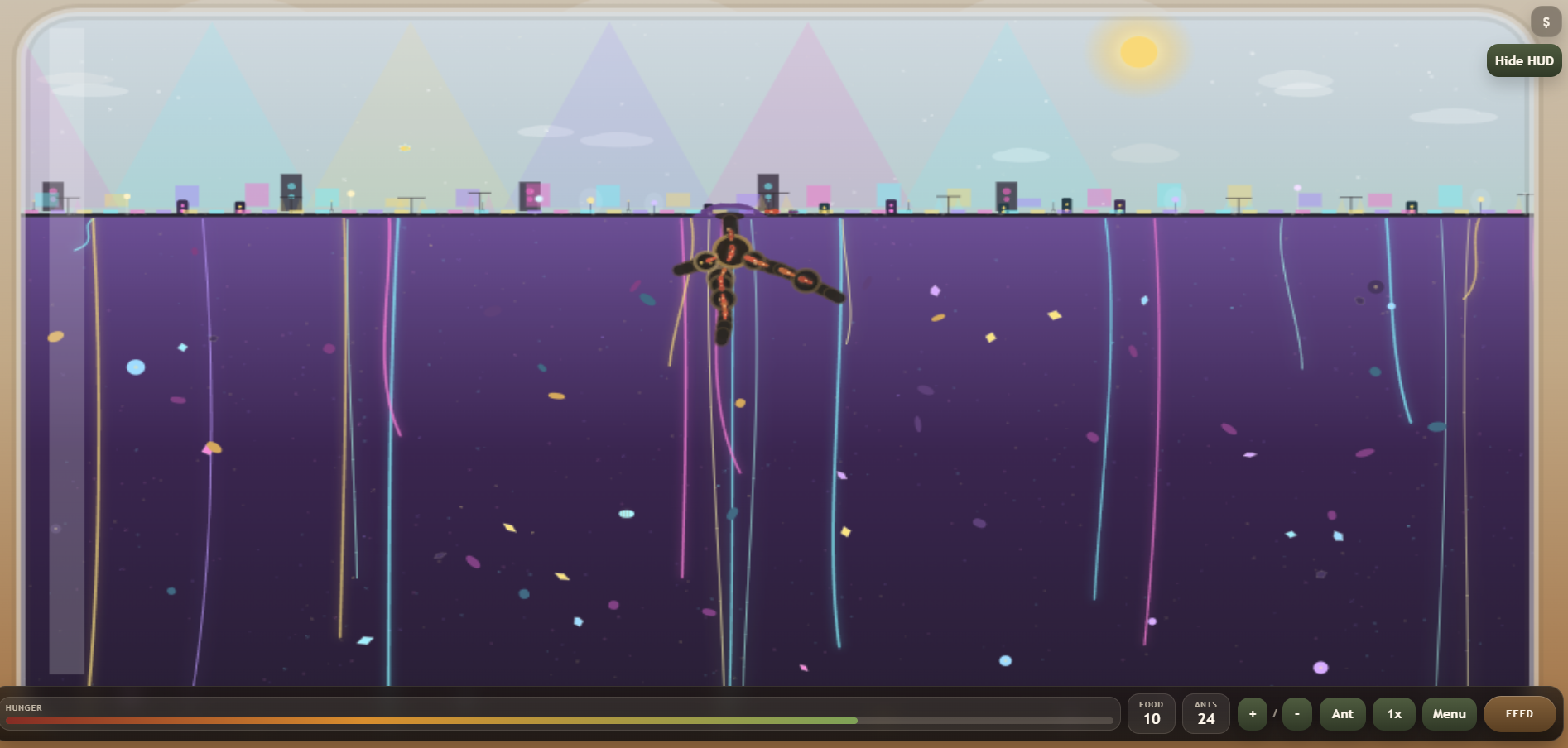The image size is (1568, 748).
Task: Click the plus button beside Ant
Action: [1253, 714]
